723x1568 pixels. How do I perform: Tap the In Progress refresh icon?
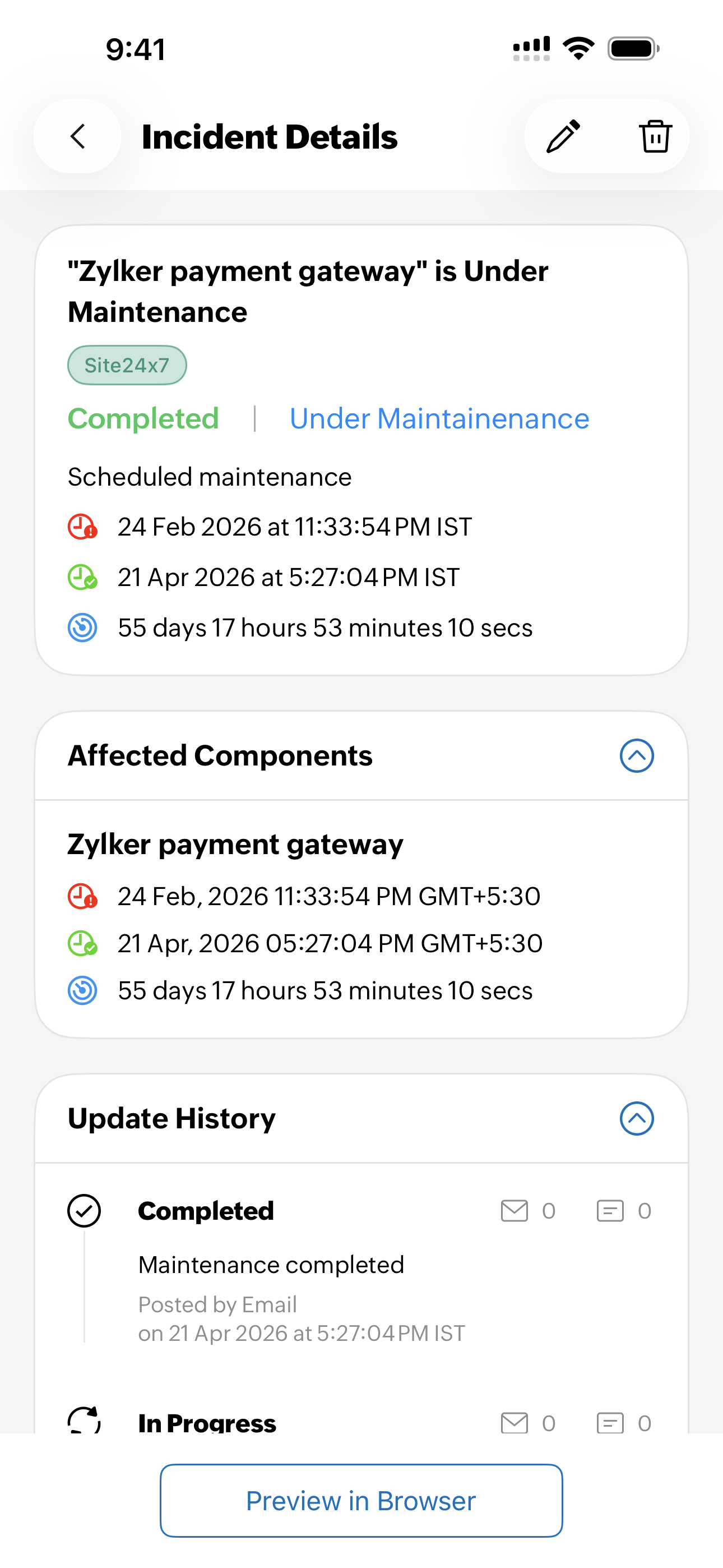(x=84, y=1421)
